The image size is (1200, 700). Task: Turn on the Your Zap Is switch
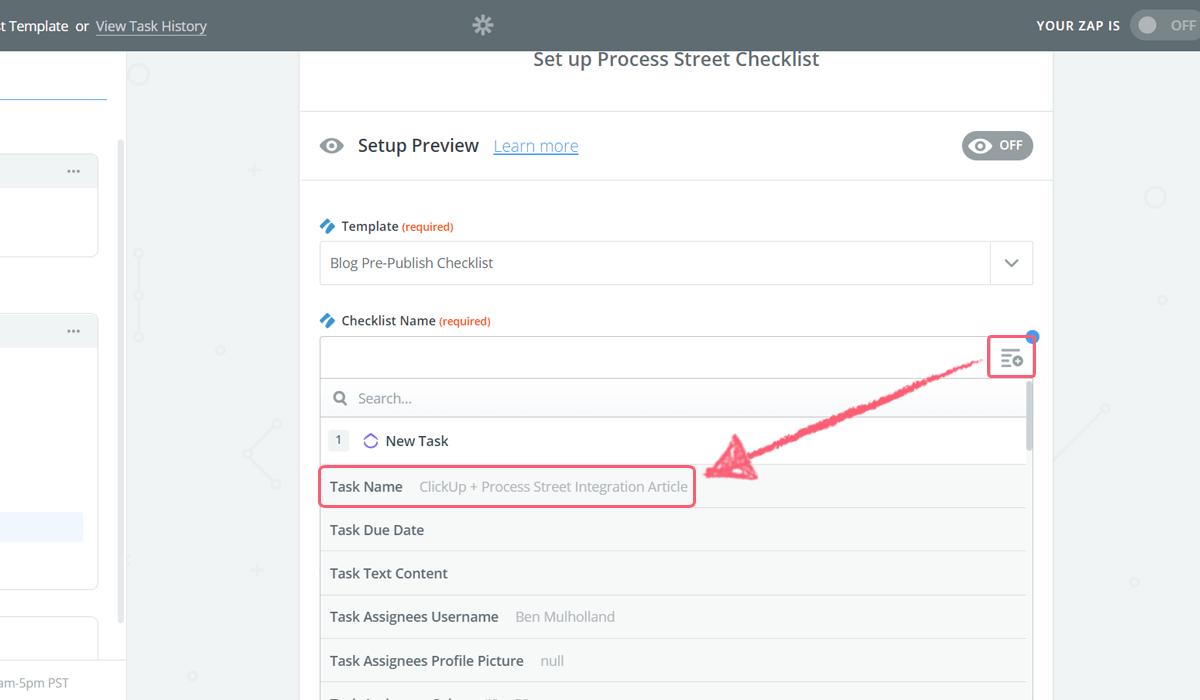(x=1163, y=26)
